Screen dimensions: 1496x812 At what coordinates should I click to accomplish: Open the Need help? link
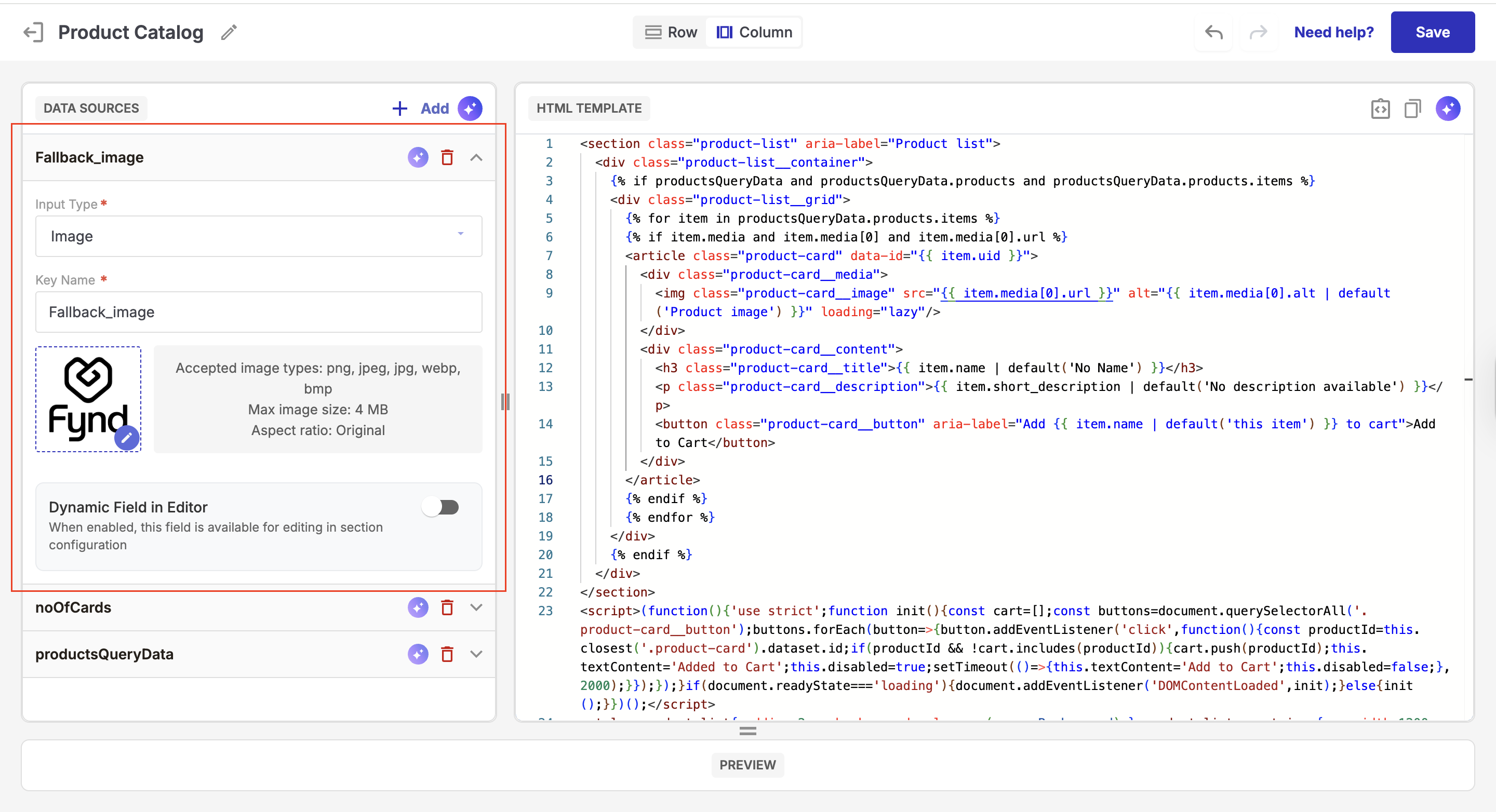[x=1333, y=33]
